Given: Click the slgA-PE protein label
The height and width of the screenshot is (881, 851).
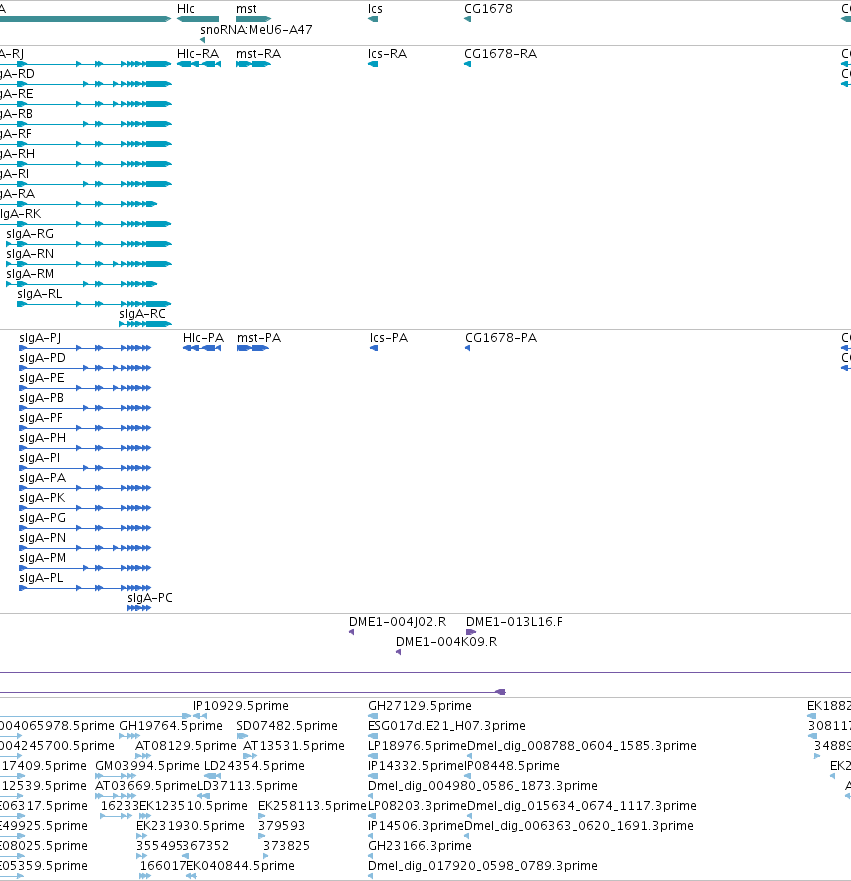Looking at the screenshot, I should [x=42, y=378].
